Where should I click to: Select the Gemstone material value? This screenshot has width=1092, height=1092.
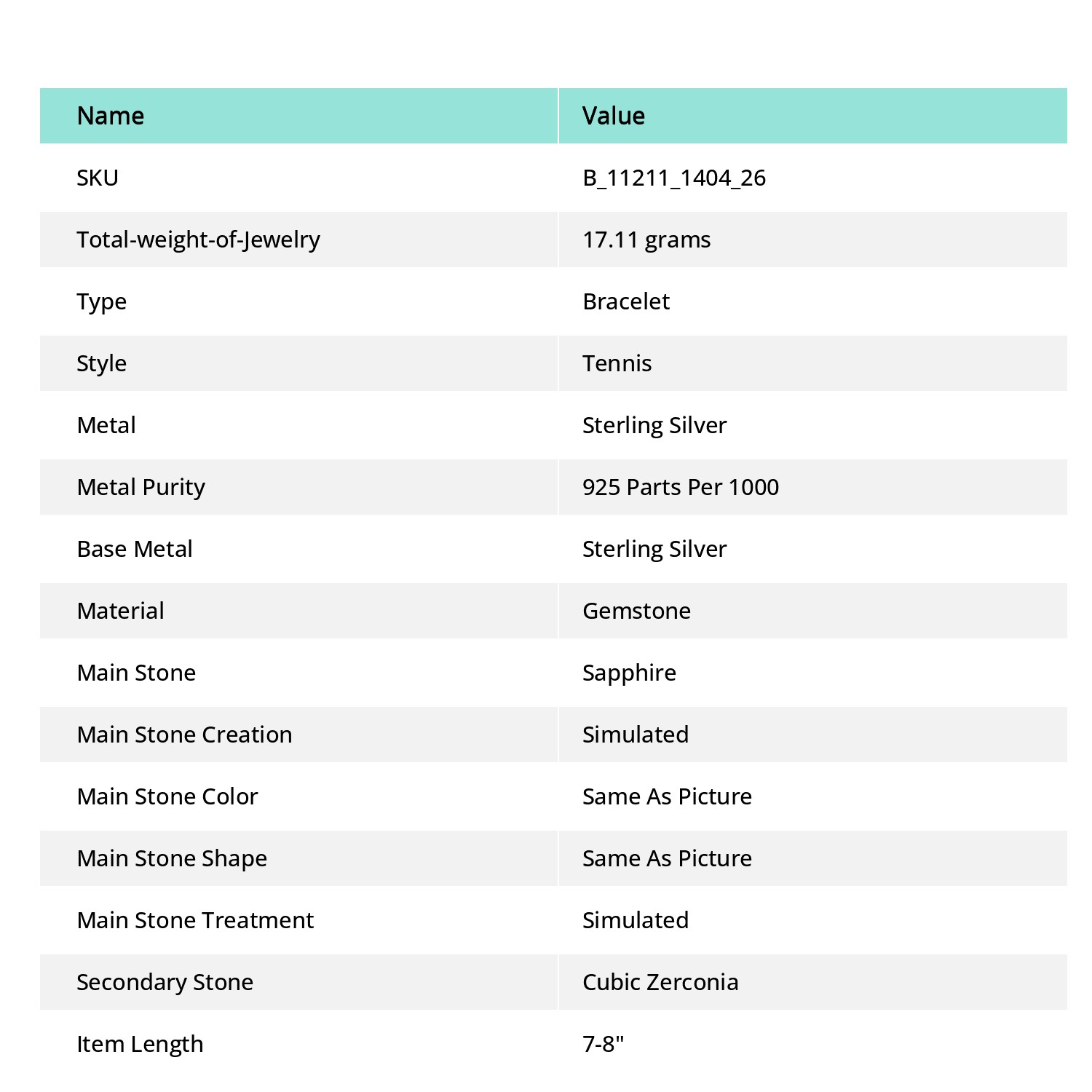636,611
